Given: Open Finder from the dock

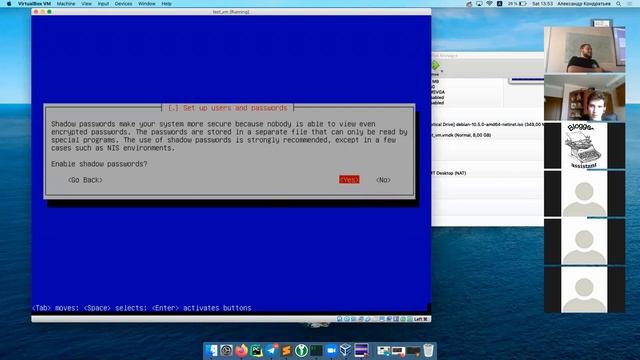Looking at the screenshot, I should (212, 350).
